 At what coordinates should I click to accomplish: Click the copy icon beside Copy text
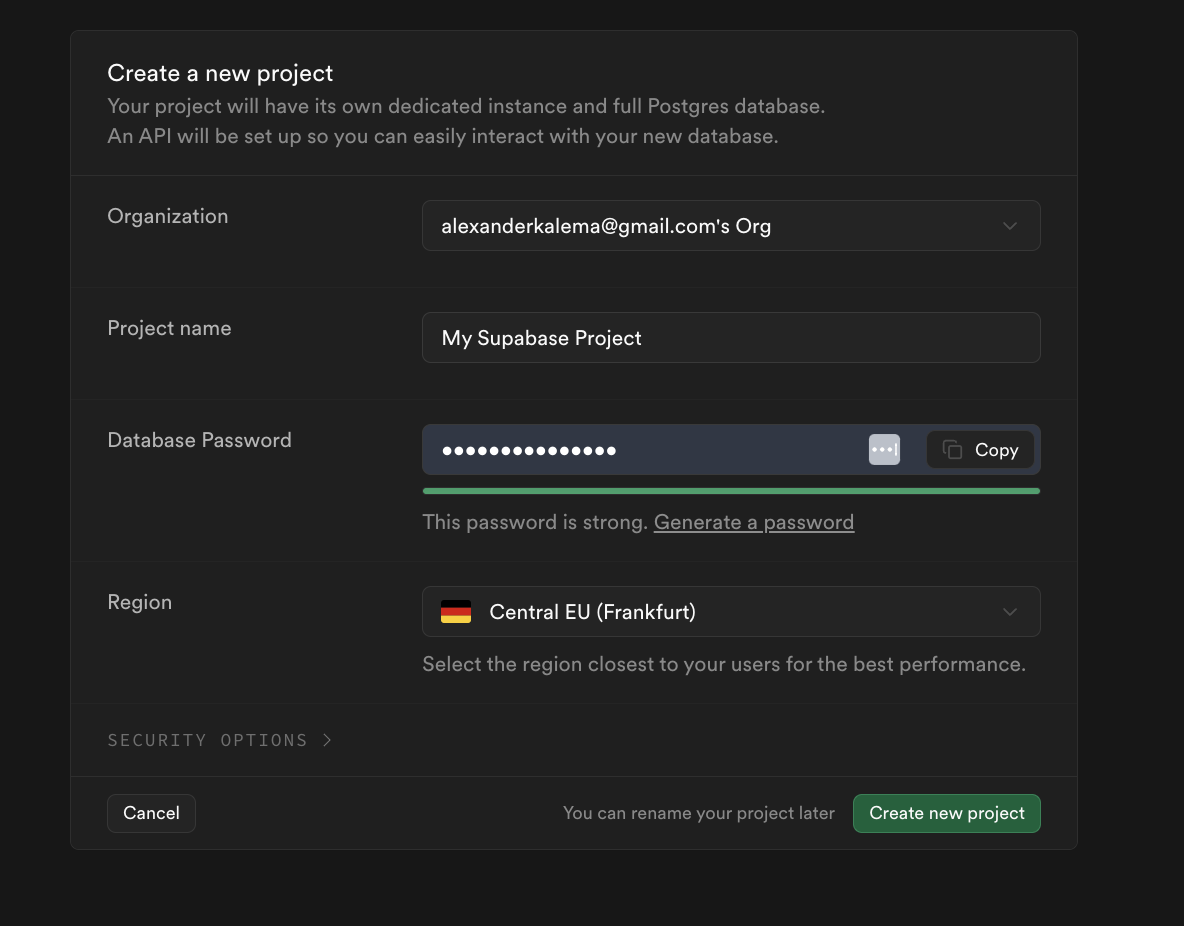point(952,450)
